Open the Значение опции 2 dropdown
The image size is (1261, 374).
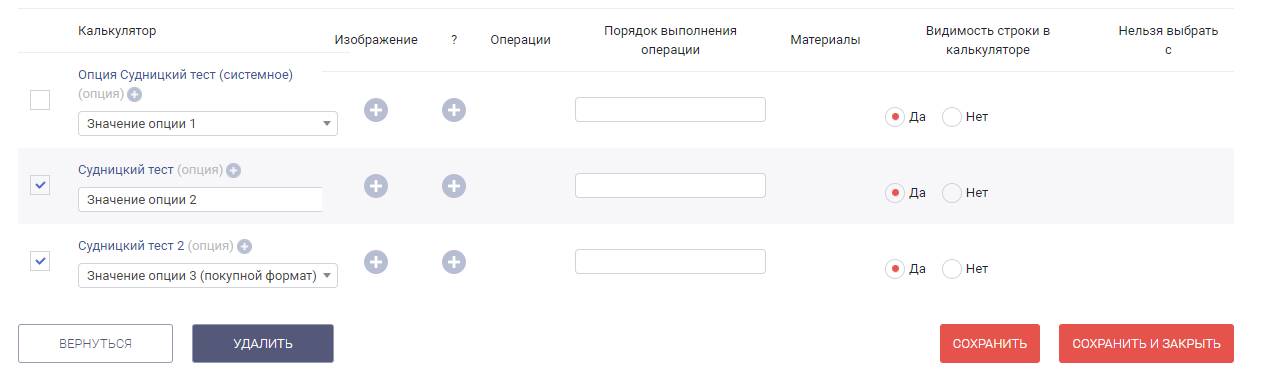coord(200,199)
